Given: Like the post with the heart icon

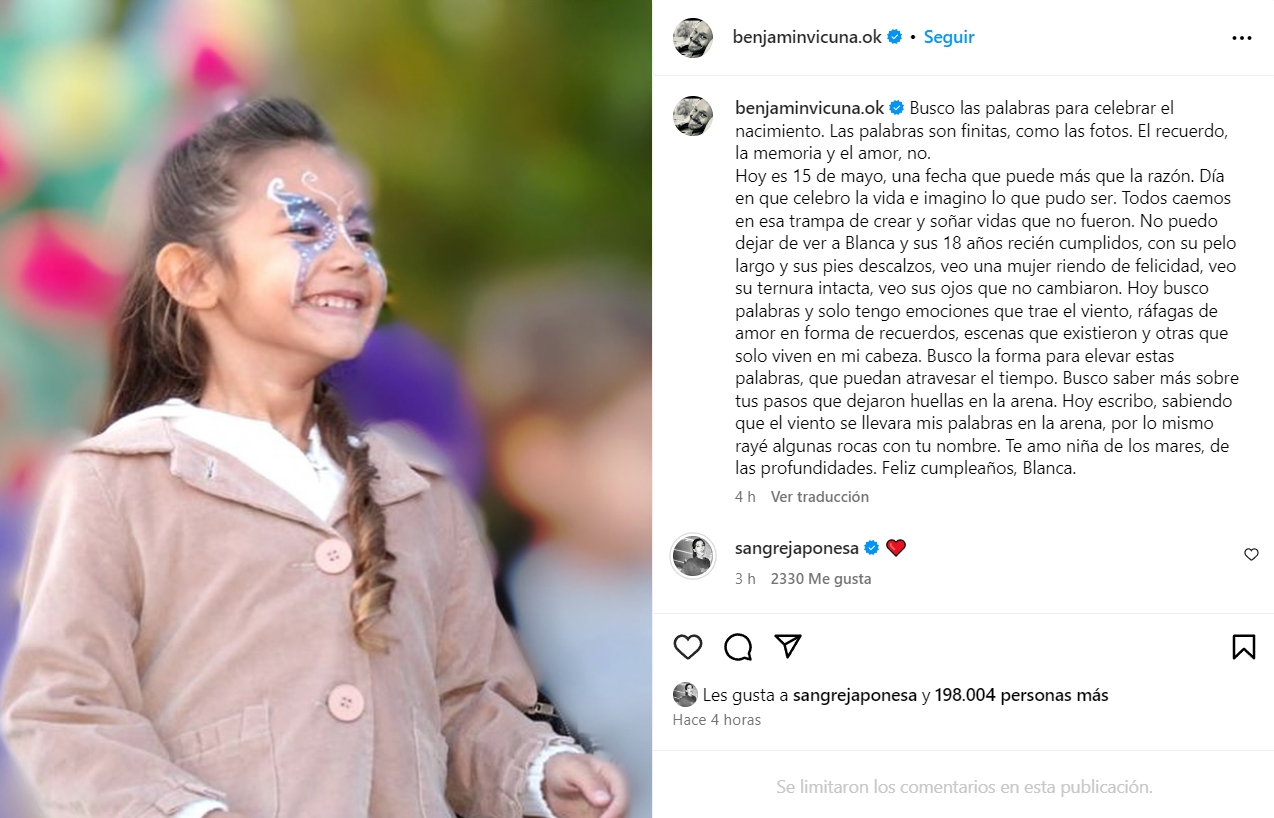Looking at the screenshot, I should coord(688,647).
